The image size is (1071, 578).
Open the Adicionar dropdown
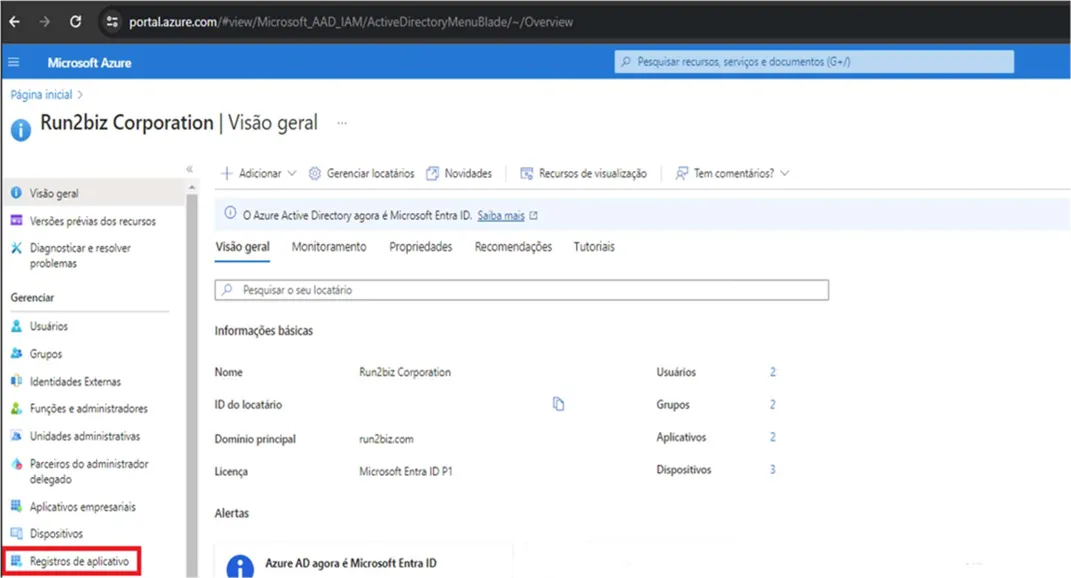tap(259, 174)
